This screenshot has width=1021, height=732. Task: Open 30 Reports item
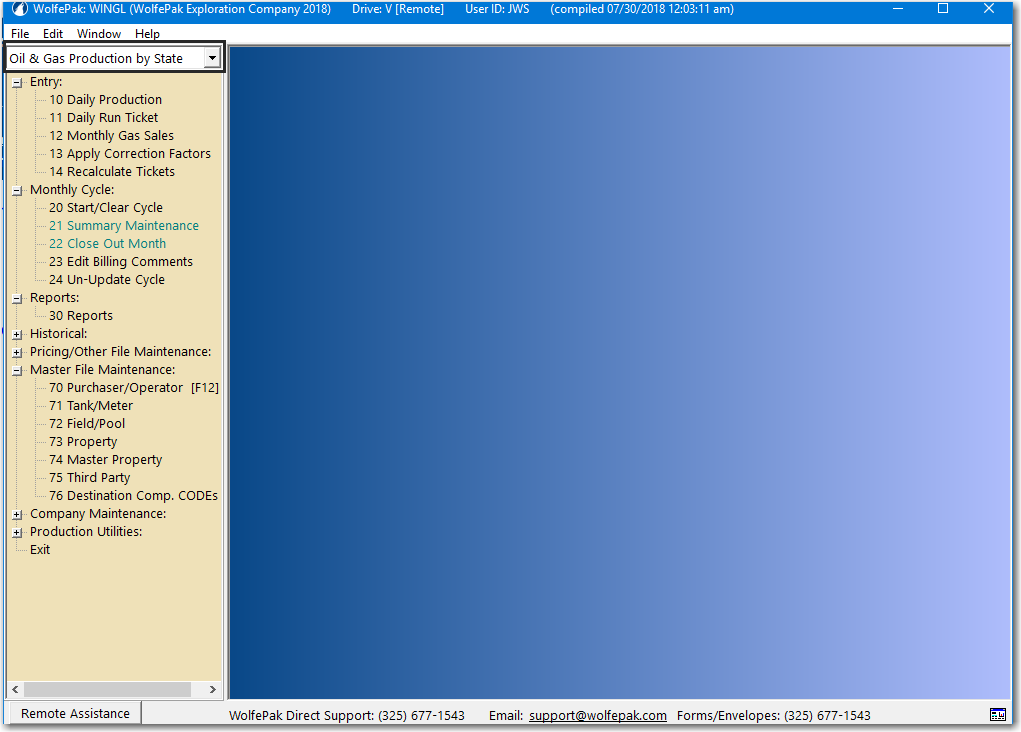coord(81,316)
